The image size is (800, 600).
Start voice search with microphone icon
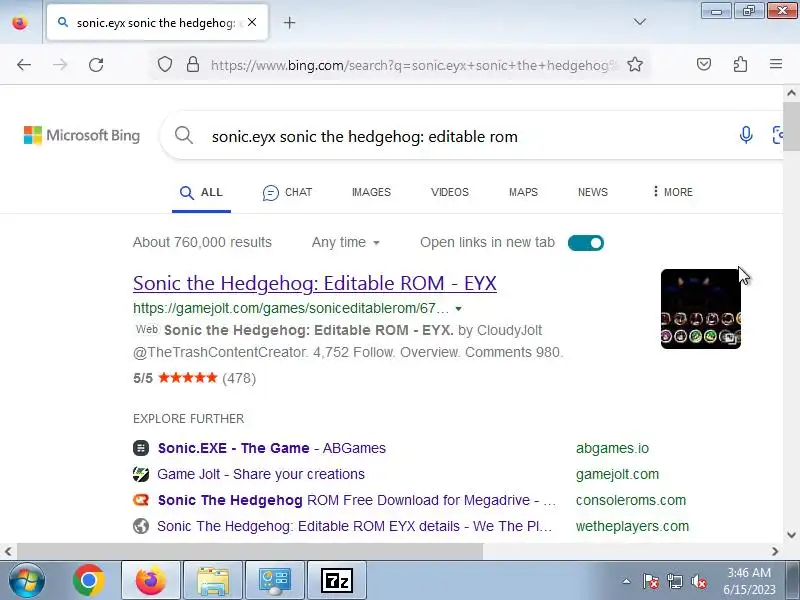pos(746,135)
